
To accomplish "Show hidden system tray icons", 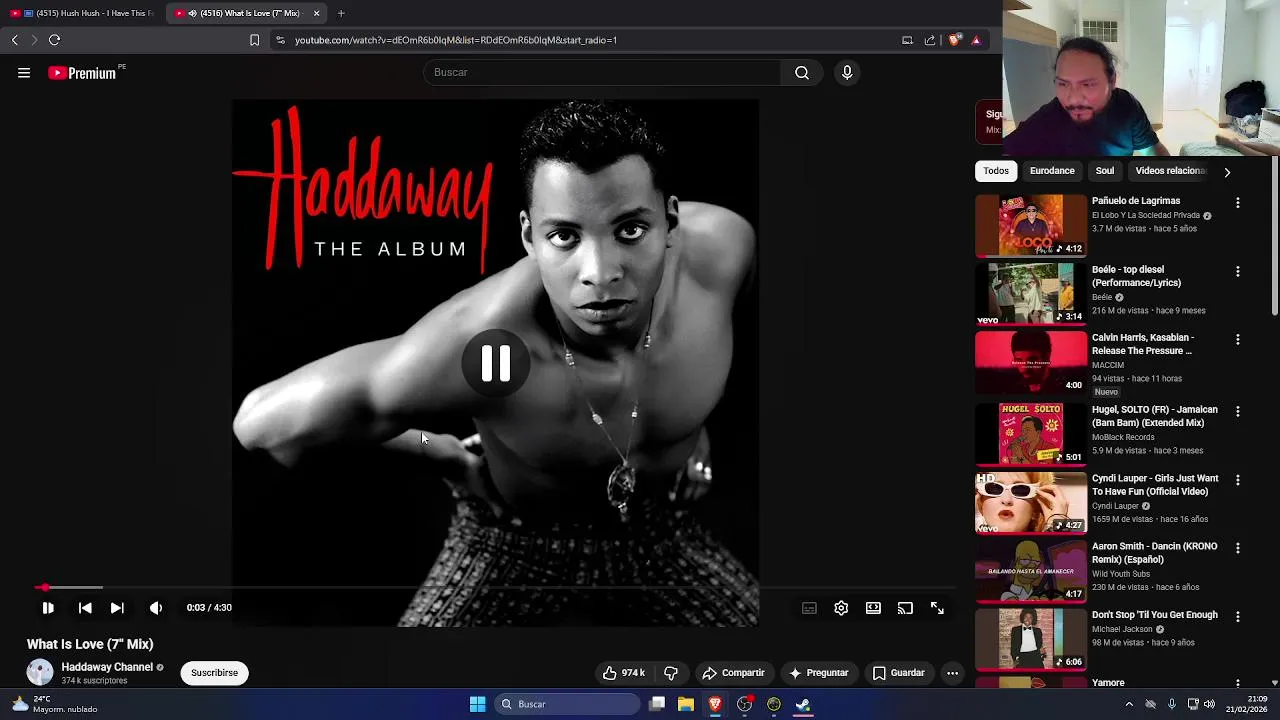I will click(1129, 704).
